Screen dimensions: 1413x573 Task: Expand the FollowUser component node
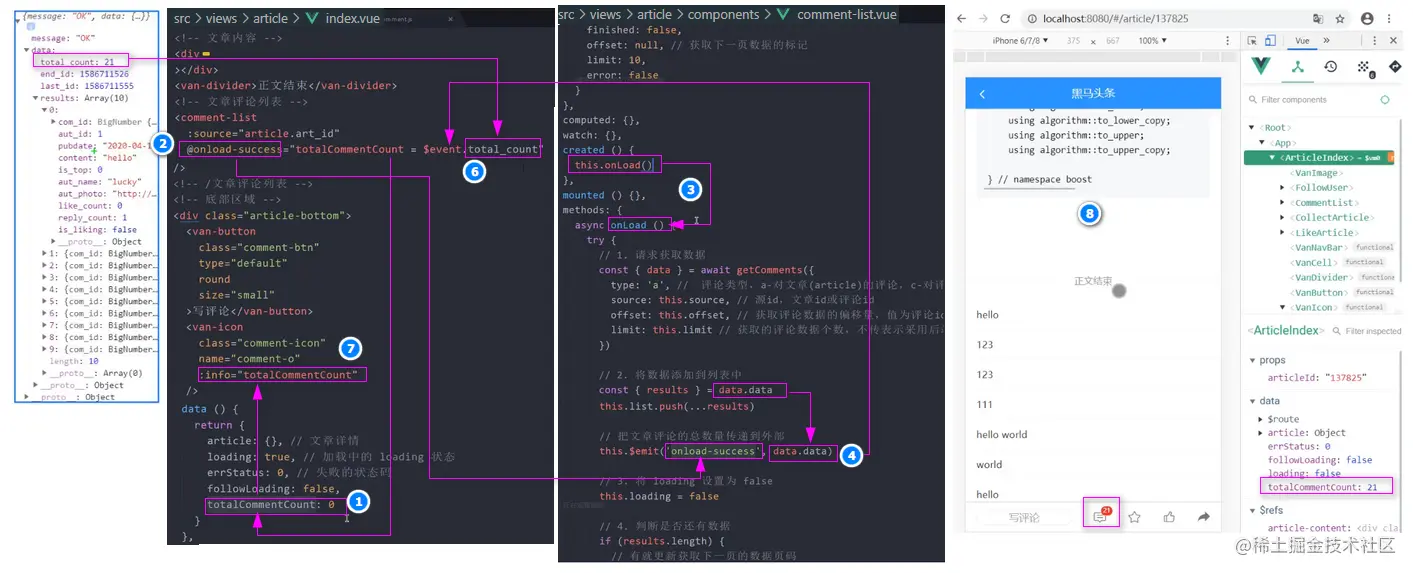(x=1283, y=188)
